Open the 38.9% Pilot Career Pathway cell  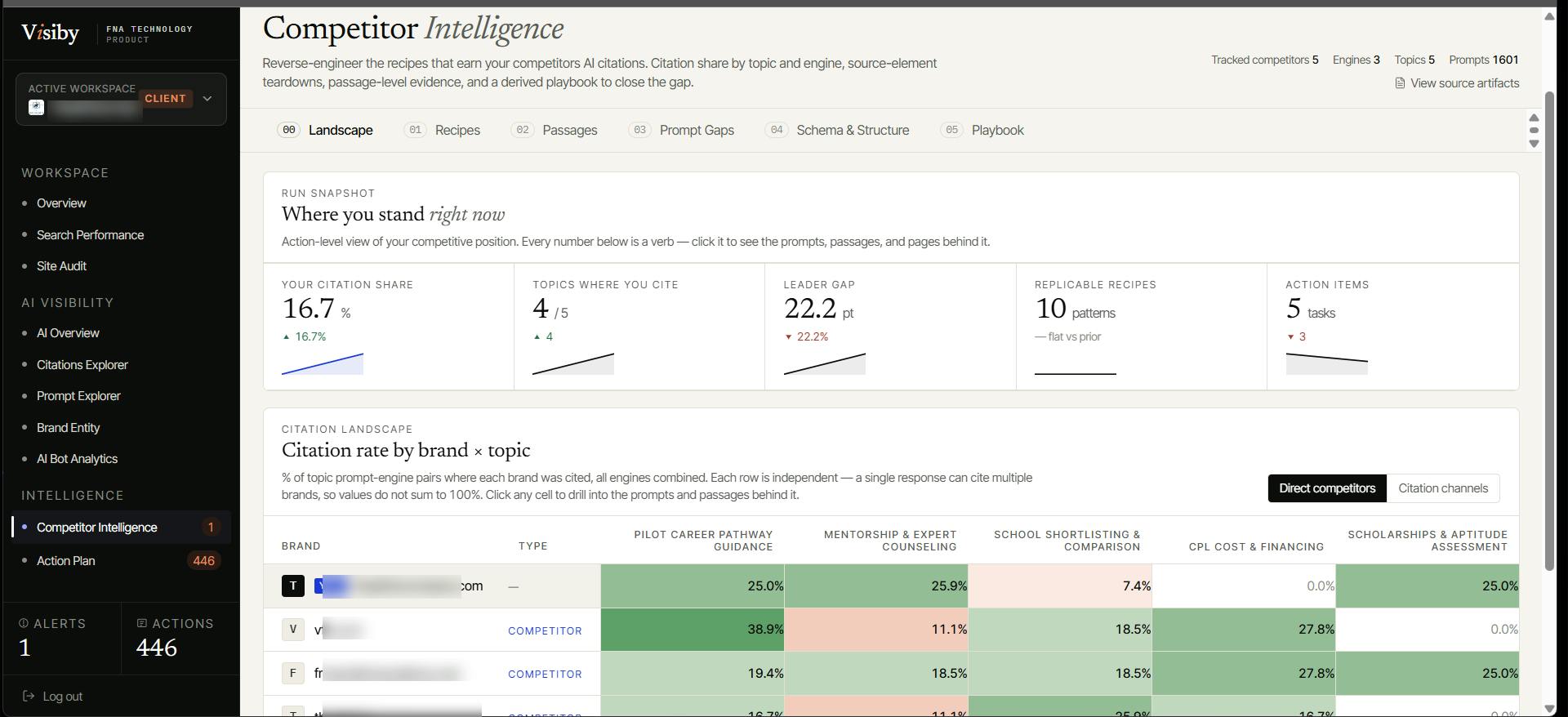(x=693, y=630)
